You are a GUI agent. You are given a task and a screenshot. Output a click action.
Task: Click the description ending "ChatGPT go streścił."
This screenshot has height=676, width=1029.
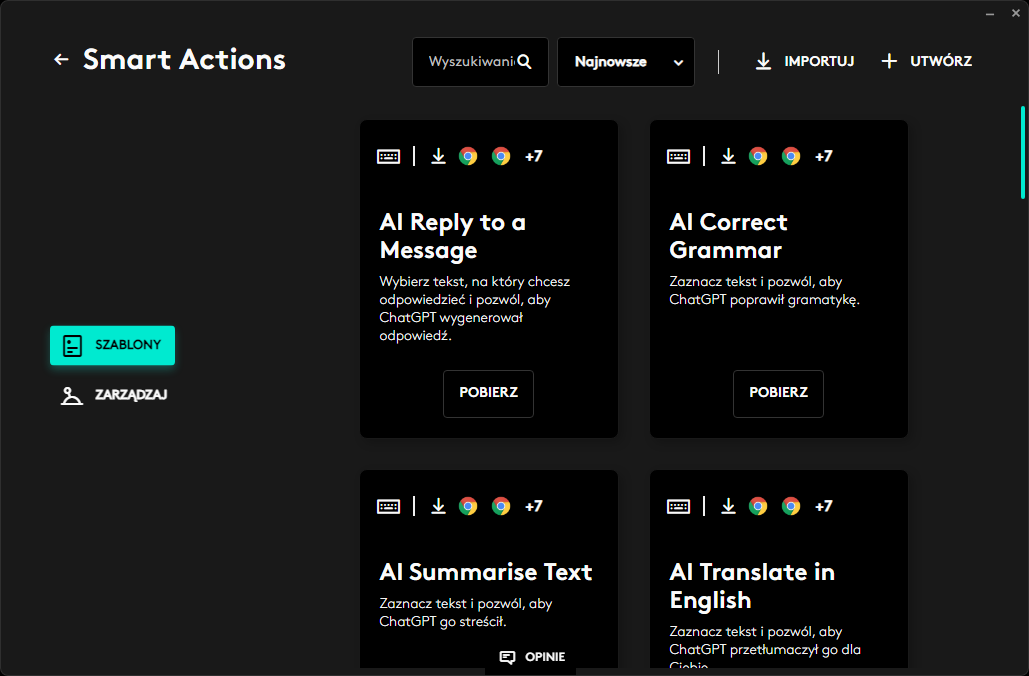tap(466, 612)
